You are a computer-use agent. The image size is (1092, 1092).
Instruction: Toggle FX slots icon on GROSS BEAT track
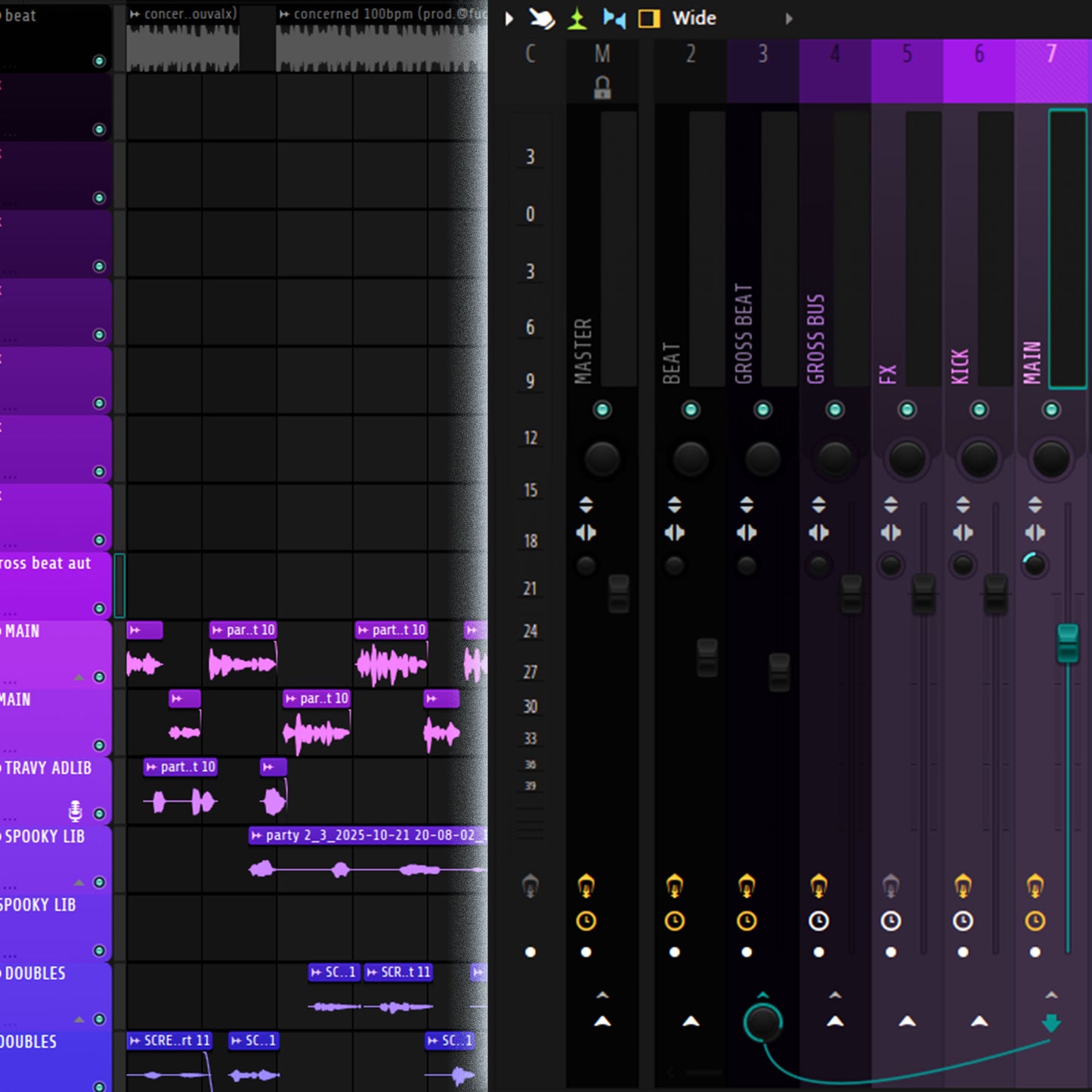coord(747,885)
